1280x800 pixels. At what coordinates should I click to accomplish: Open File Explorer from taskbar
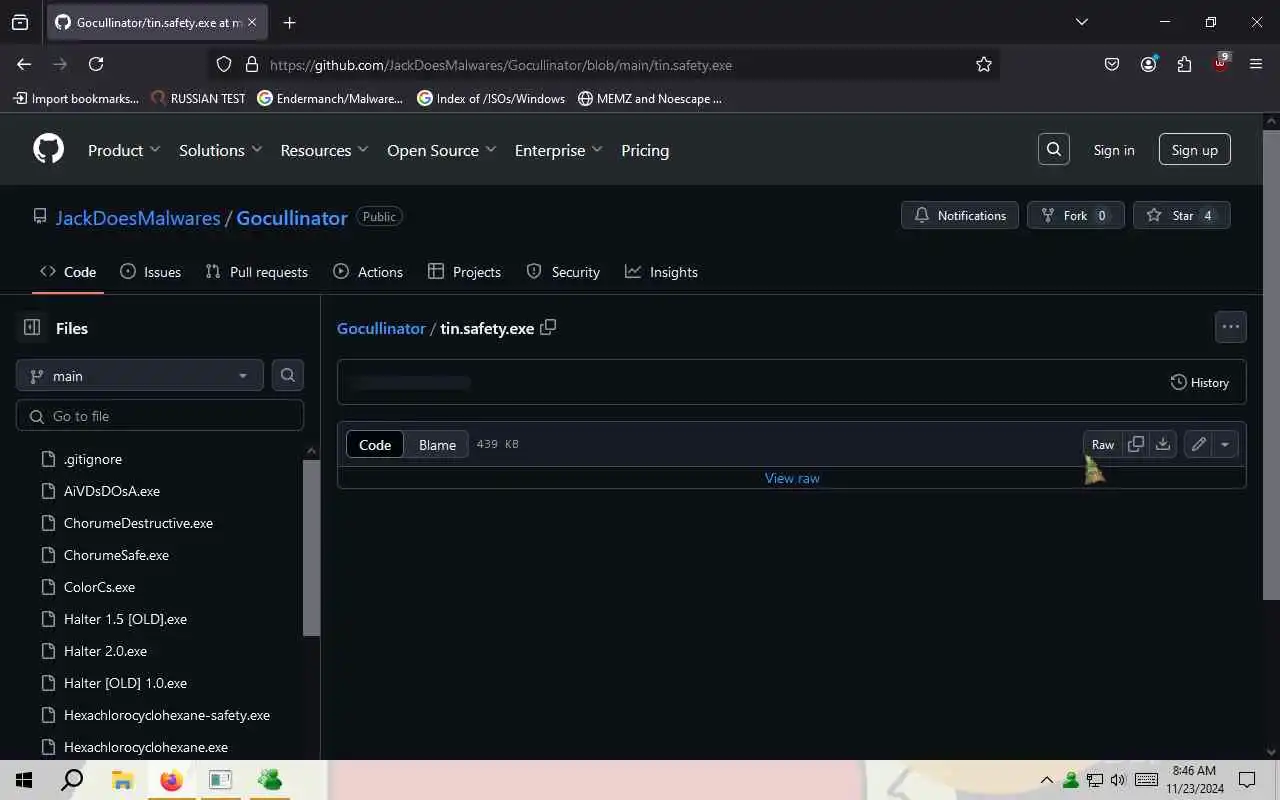(x=122, y=780)
